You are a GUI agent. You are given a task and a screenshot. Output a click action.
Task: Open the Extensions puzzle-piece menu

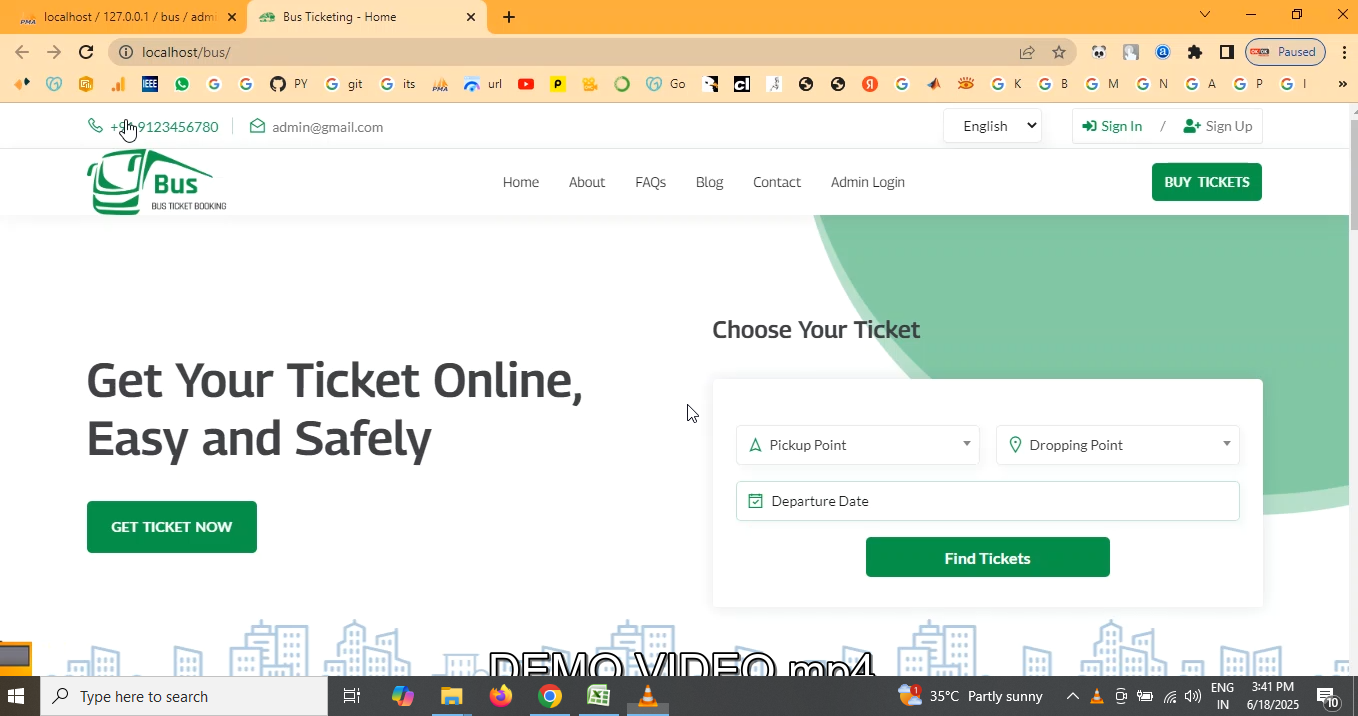tap(1195, 52)
